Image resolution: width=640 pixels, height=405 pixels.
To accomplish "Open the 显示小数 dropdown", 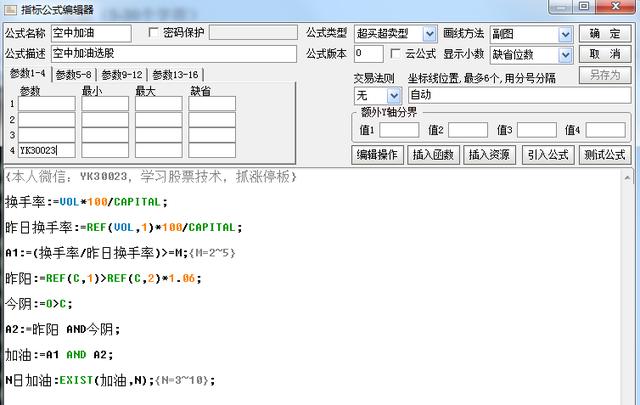I will 565,54.
